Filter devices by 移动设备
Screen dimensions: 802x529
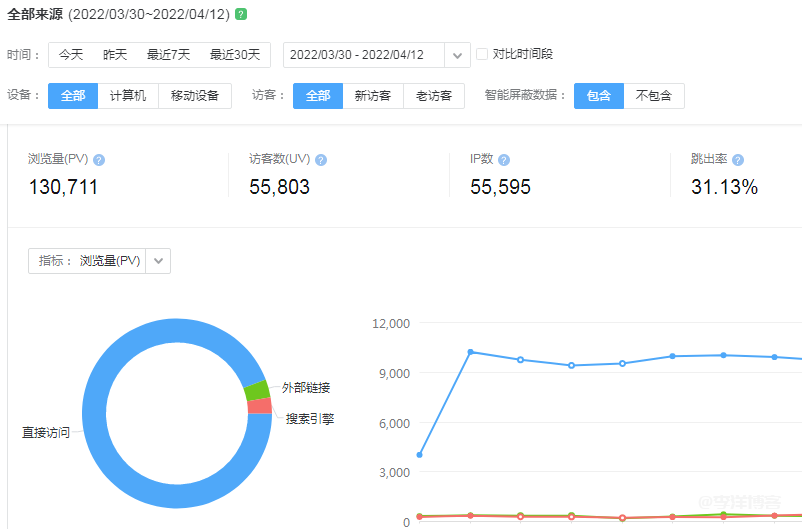[195, 96]
